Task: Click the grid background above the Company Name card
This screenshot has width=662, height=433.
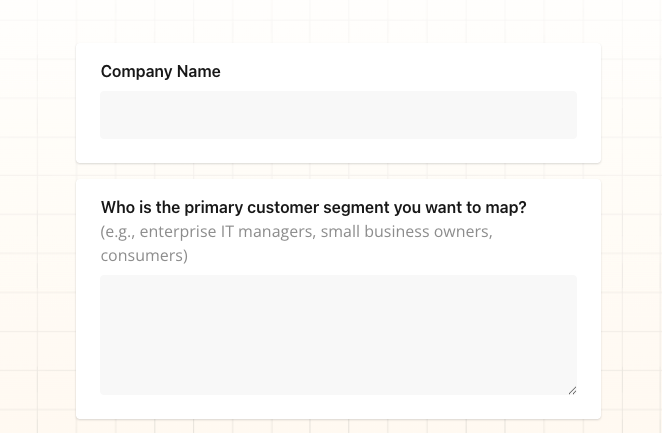Action: 338,20
